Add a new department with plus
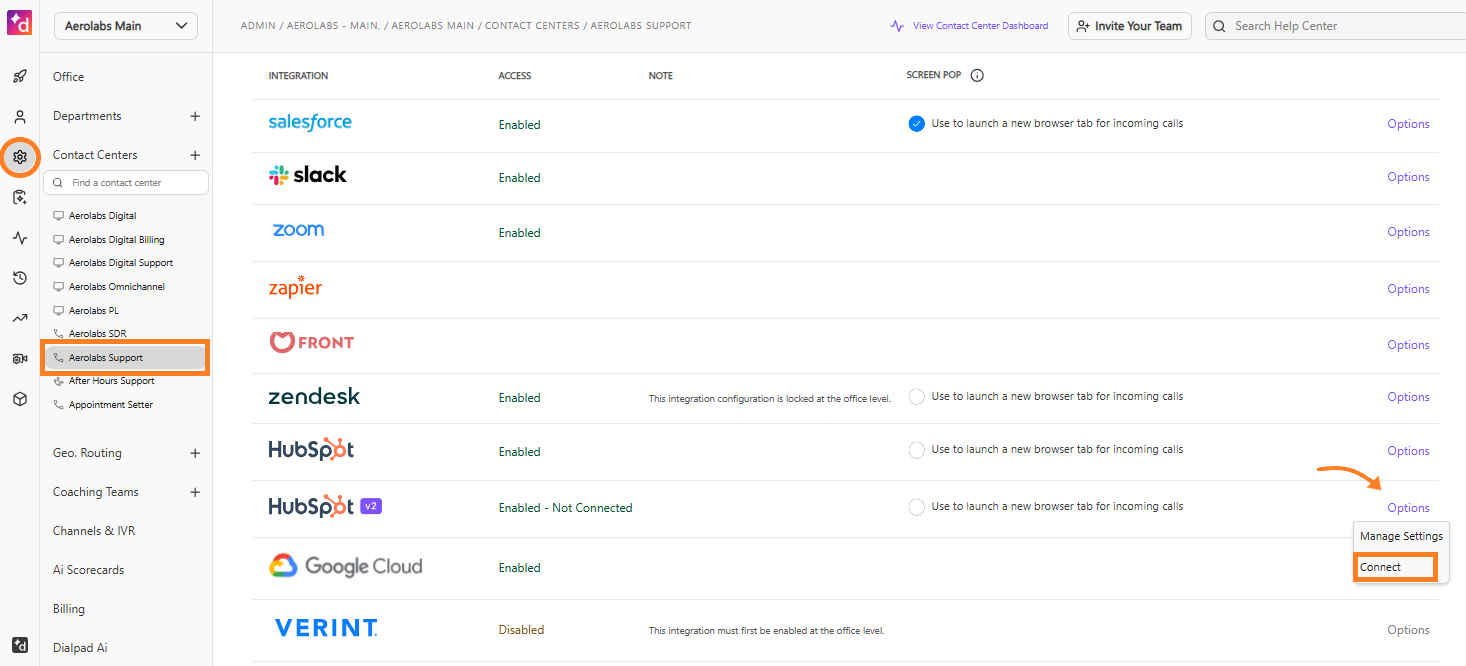This screenshot has height=666, width=1466. pos(195,116)
